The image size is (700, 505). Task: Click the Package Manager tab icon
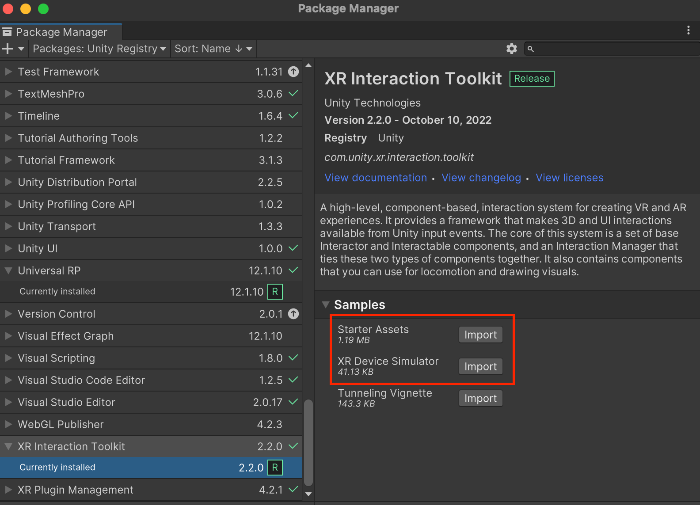coord(7,32)
